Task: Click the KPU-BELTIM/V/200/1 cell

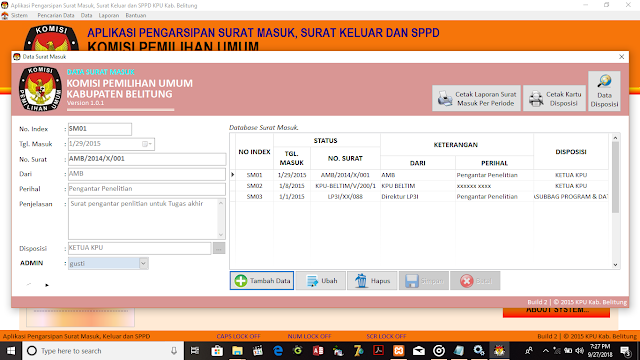Action: click(345, 186)
